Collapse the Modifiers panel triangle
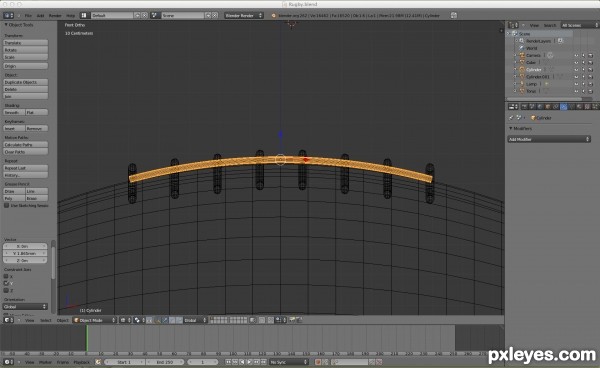The image size is (600, 368). tap(510, 129)
